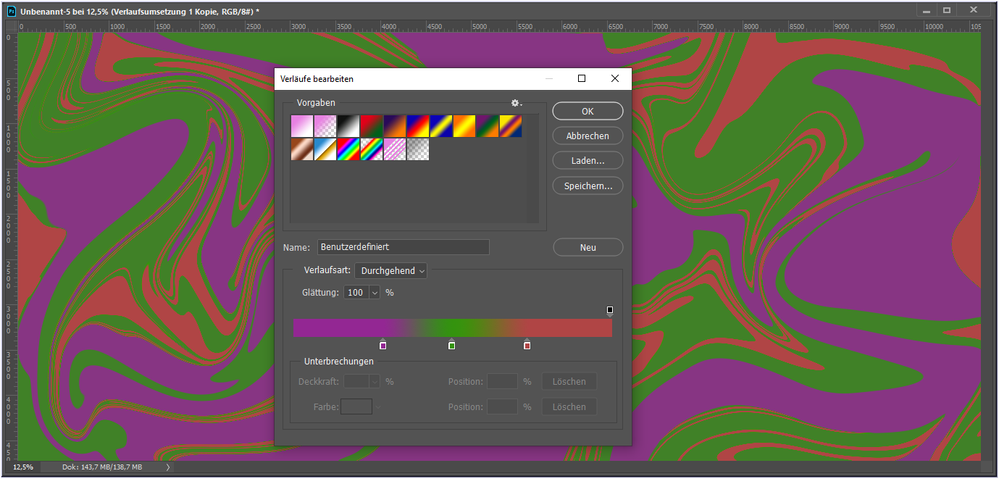Open the Farbe swatch dropdown arrow
999x479 pixels.
coord(379,406)
